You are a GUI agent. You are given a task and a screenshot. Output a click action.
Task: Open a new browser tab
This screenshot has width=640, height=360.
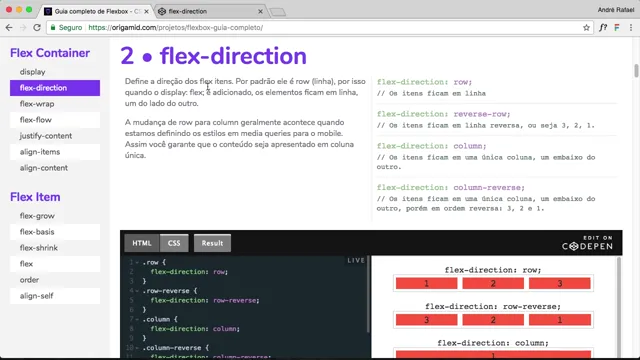(278, 12)
